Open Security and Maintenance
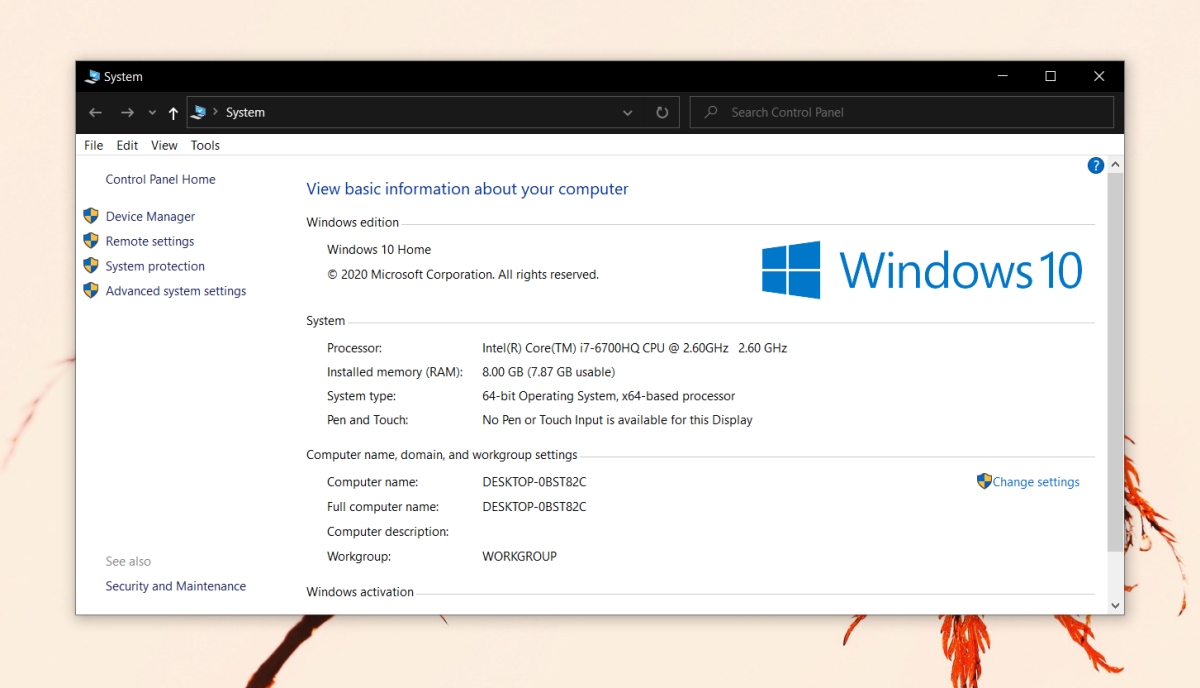The width and height of the screenshot is (1200, 688). [x=175, y=586]
